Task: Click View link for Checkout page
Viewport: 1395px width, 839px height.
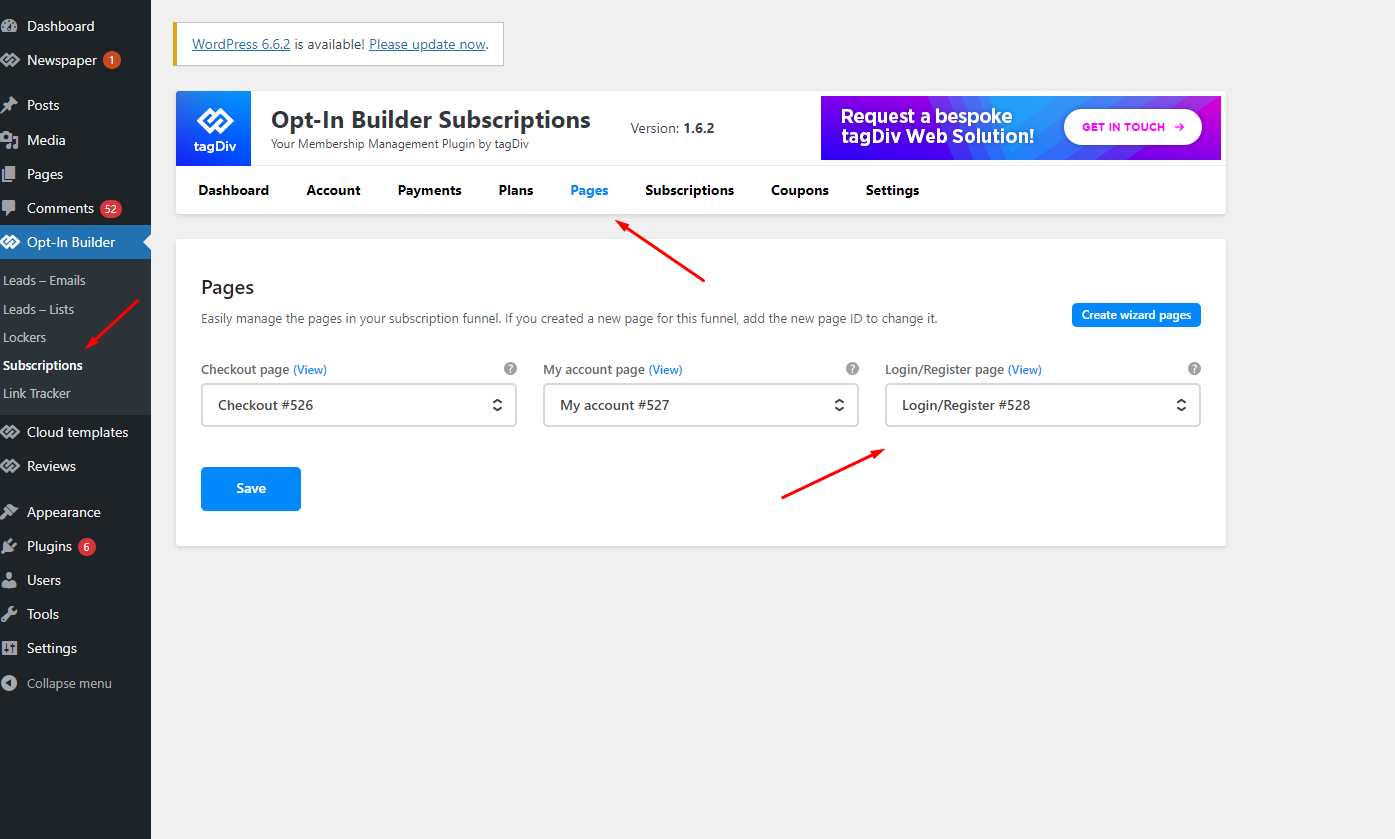Action: pyautogui.click(x=310, y=369)
